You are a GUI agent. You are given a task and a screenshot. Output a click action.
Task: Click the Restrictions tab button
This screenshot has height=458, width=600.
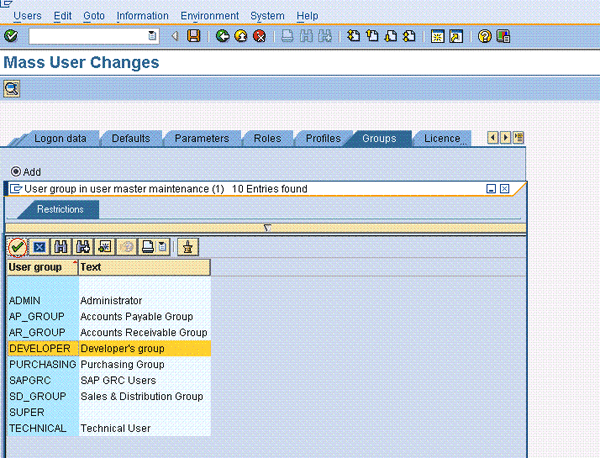60,209
